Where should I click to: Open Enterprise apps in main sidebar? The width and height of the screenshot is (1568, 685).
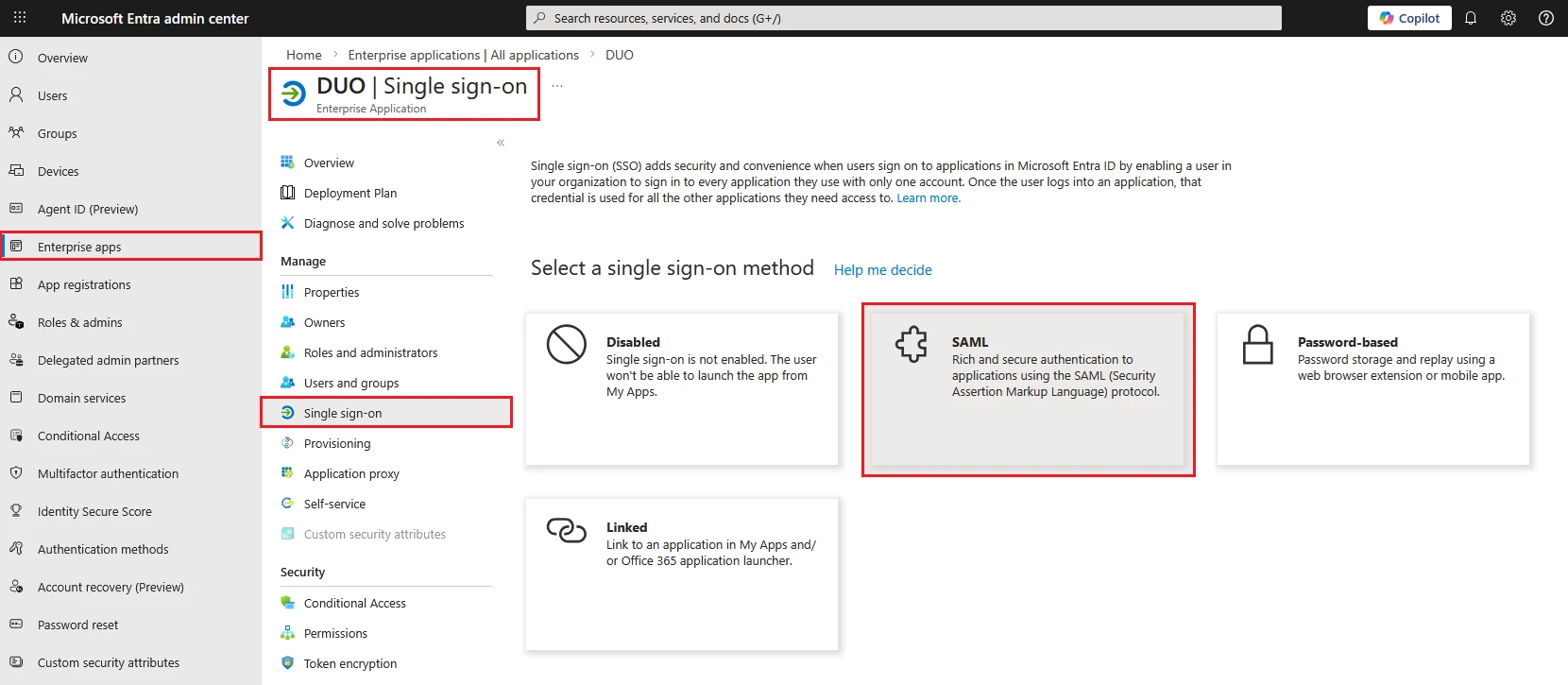tap(131, 246)
